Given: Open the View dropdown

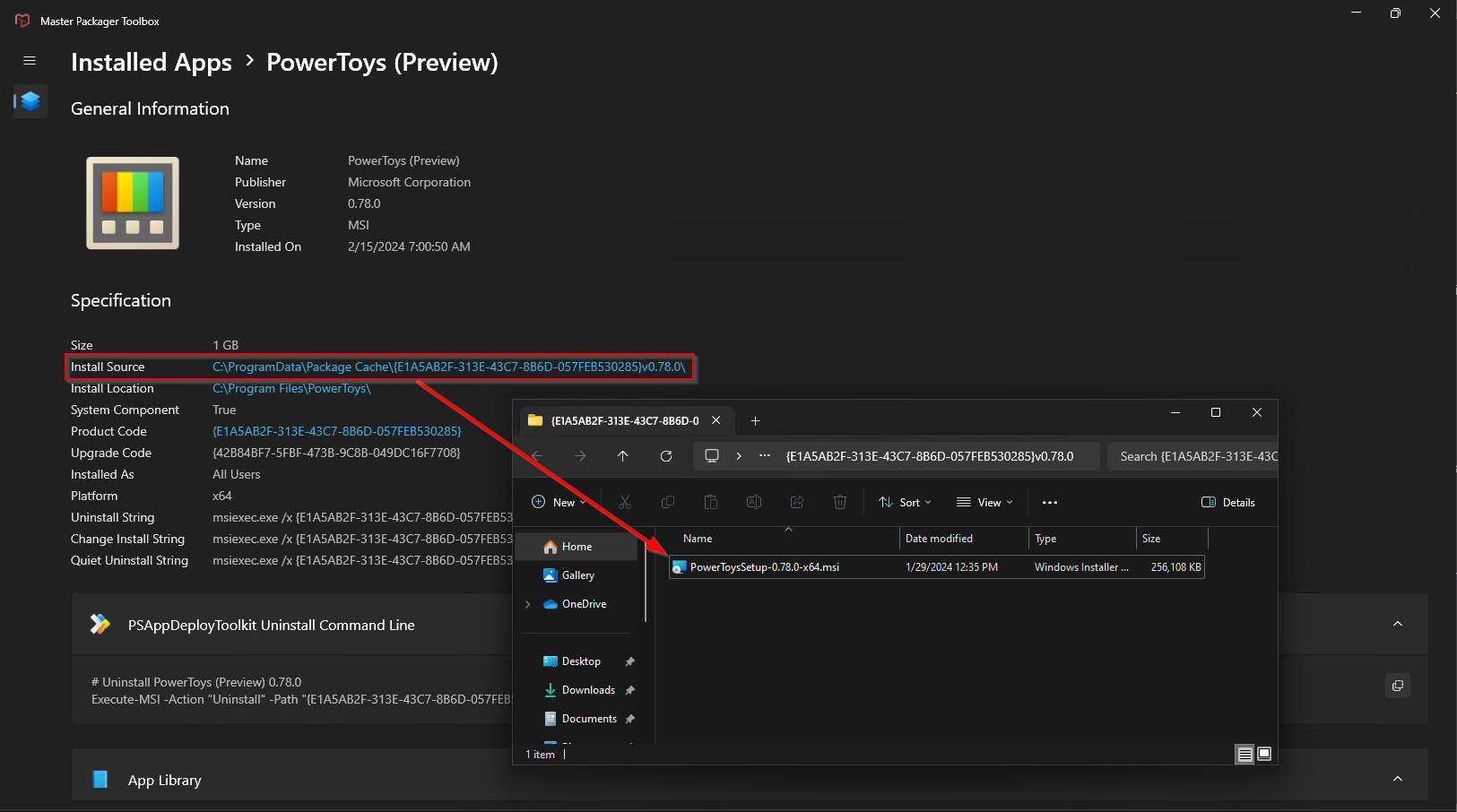Looking at the screenshot, I should (x=984, y=502).
